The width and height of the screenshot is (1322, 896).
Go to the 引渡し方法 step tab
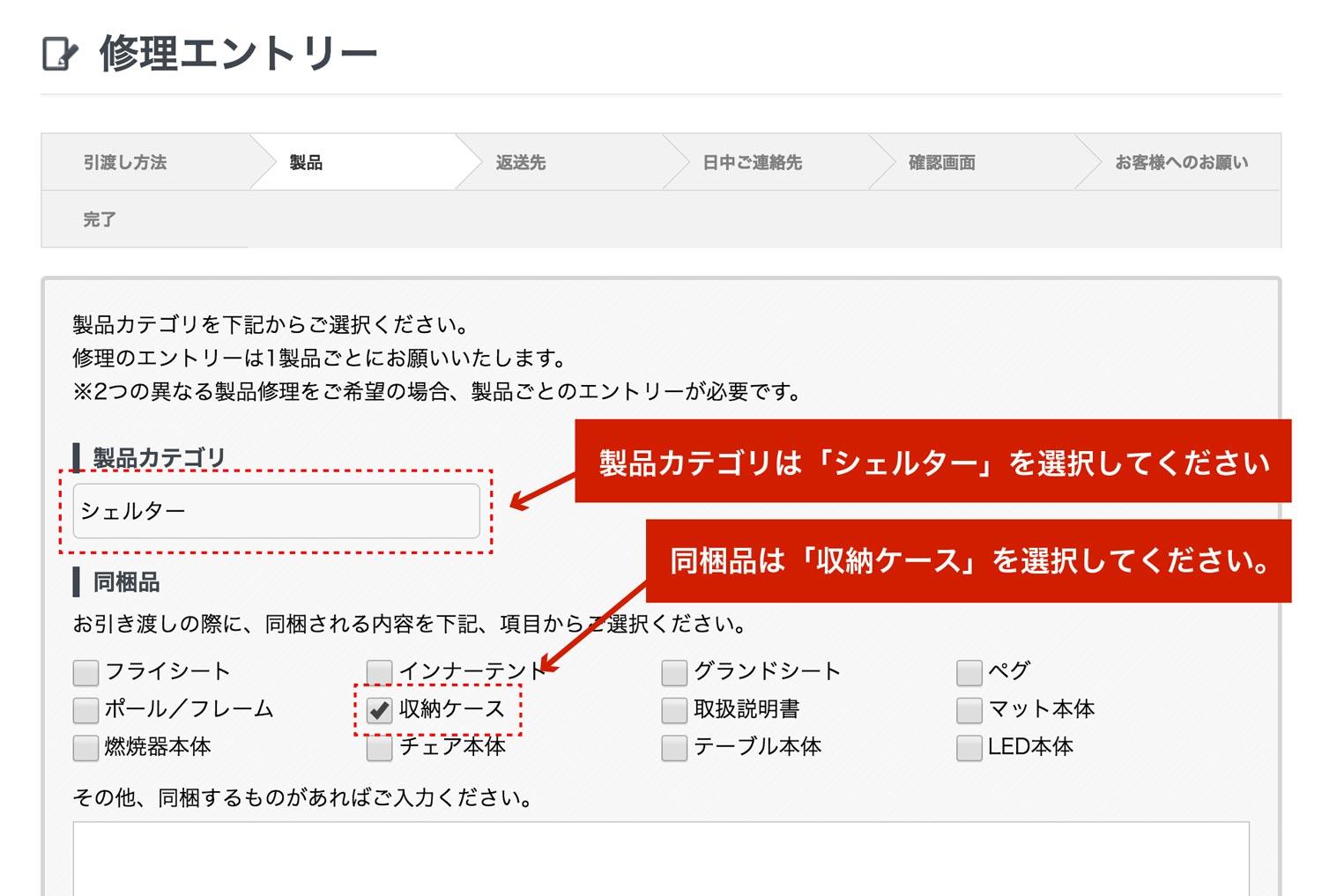tap(125, 162)
